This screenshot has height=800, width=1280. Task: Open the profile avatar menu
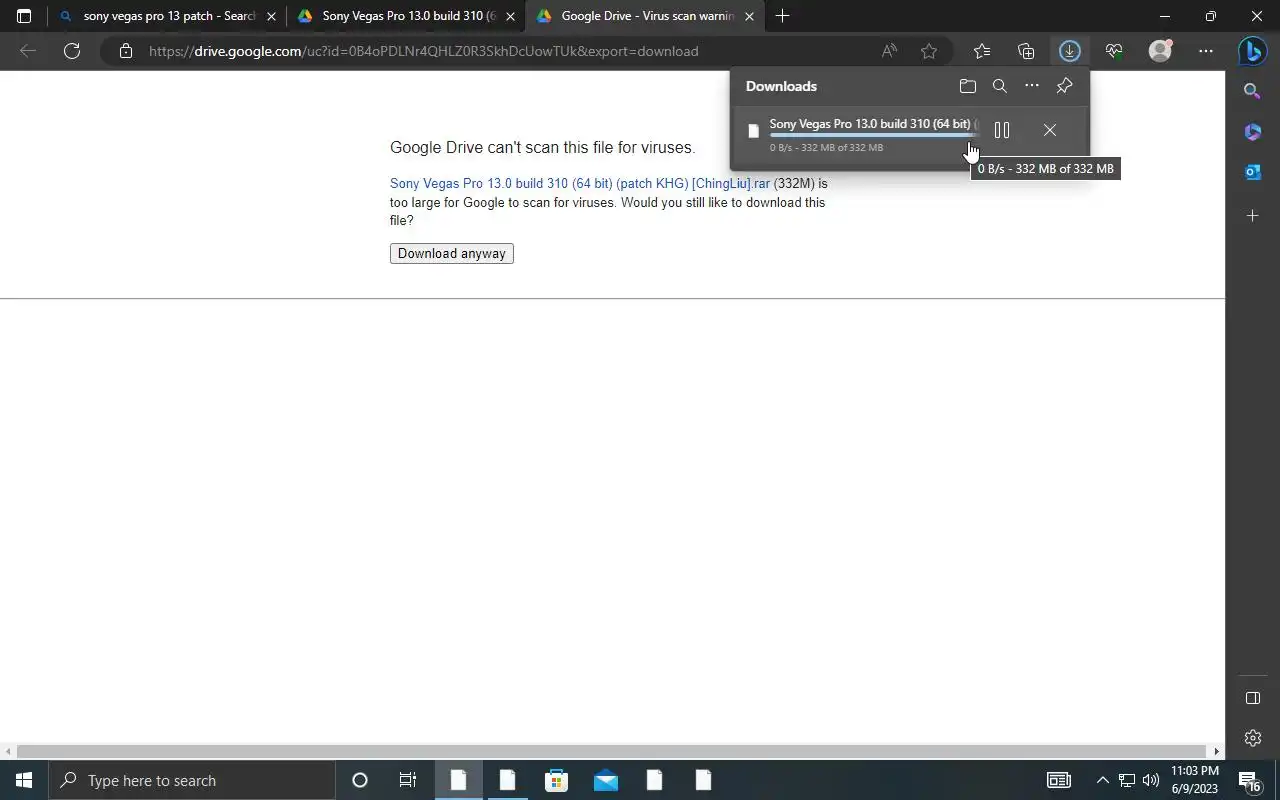pyautogui.click(x=1160, y=51)
